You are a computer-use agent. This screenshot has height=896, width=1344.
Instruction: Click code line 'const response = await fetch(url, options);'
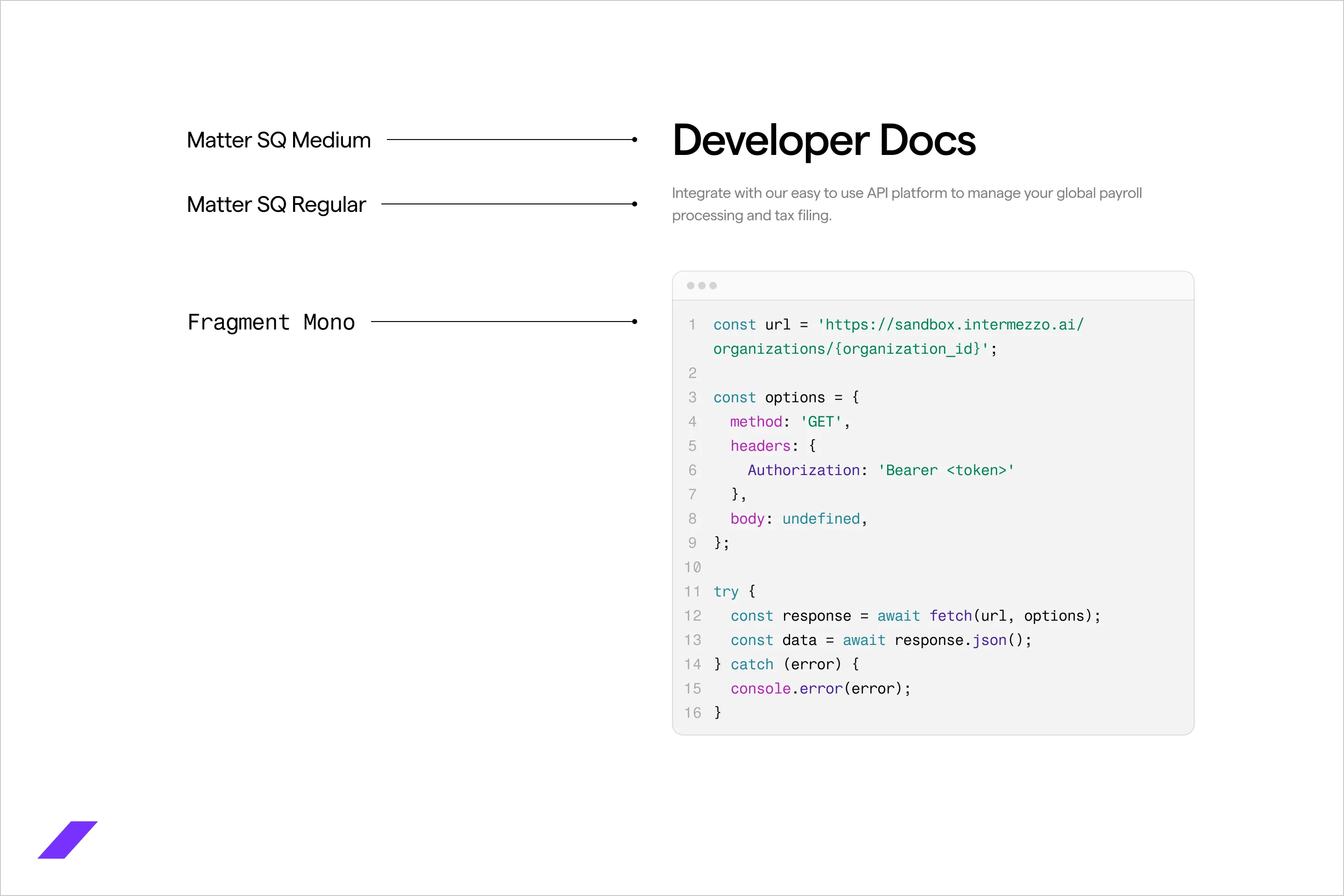[916, 616]
